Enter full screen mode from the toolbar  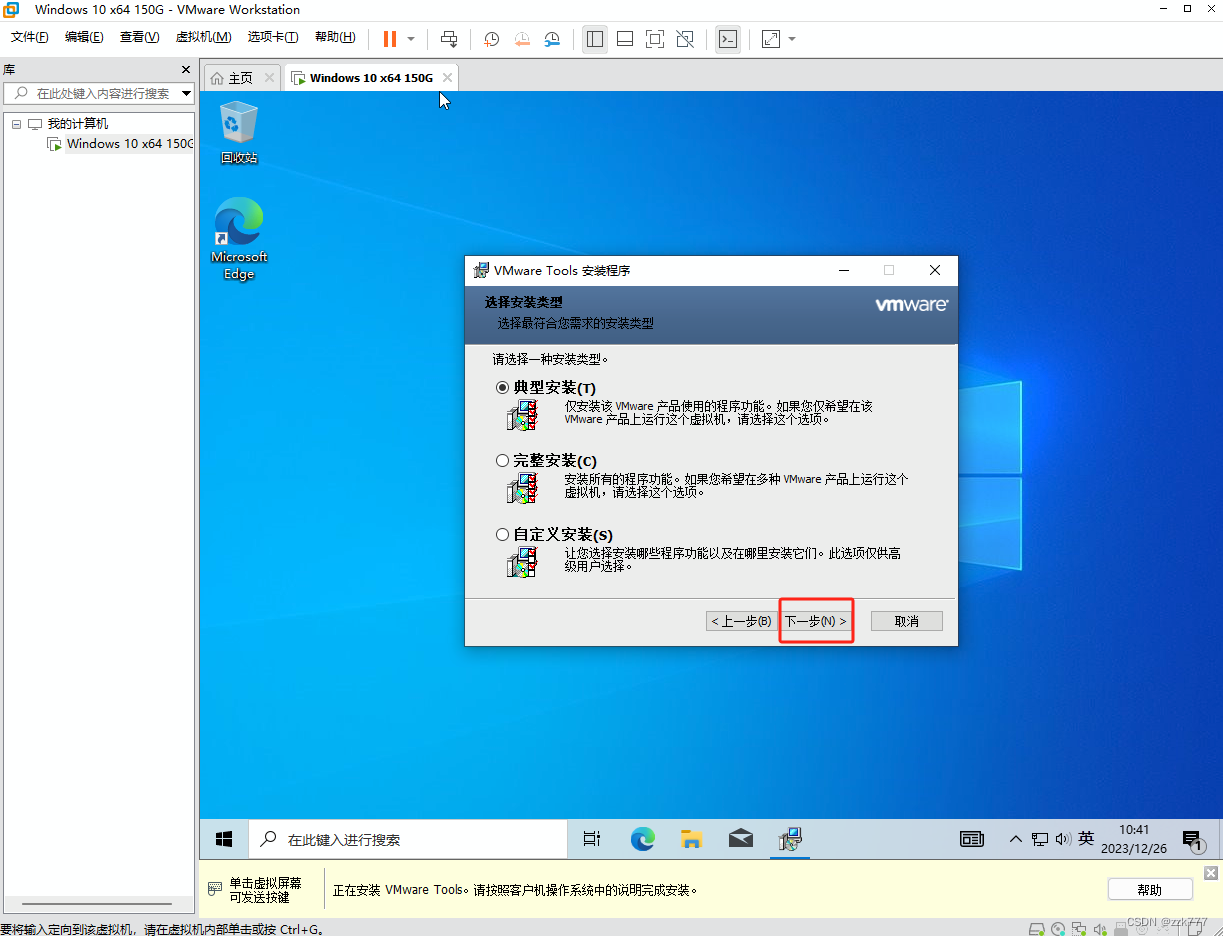click(x=655, y=39)
